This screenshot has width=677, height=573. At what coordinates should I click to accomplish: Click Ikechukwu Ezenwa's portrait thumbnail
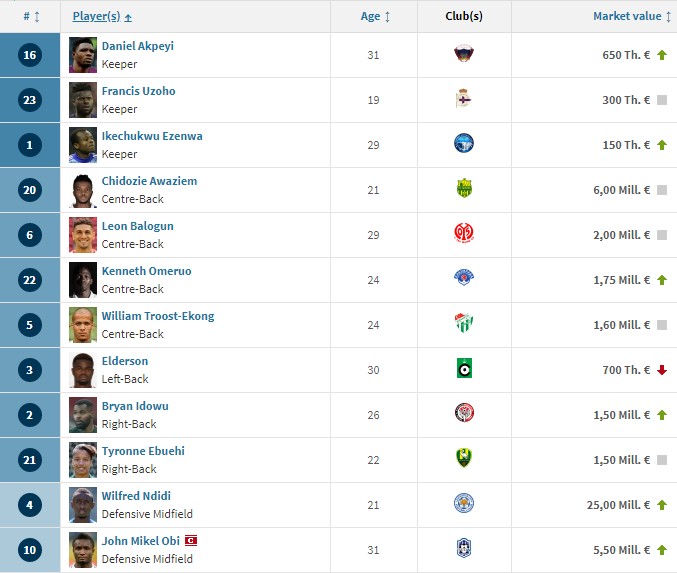coord(83,145)
